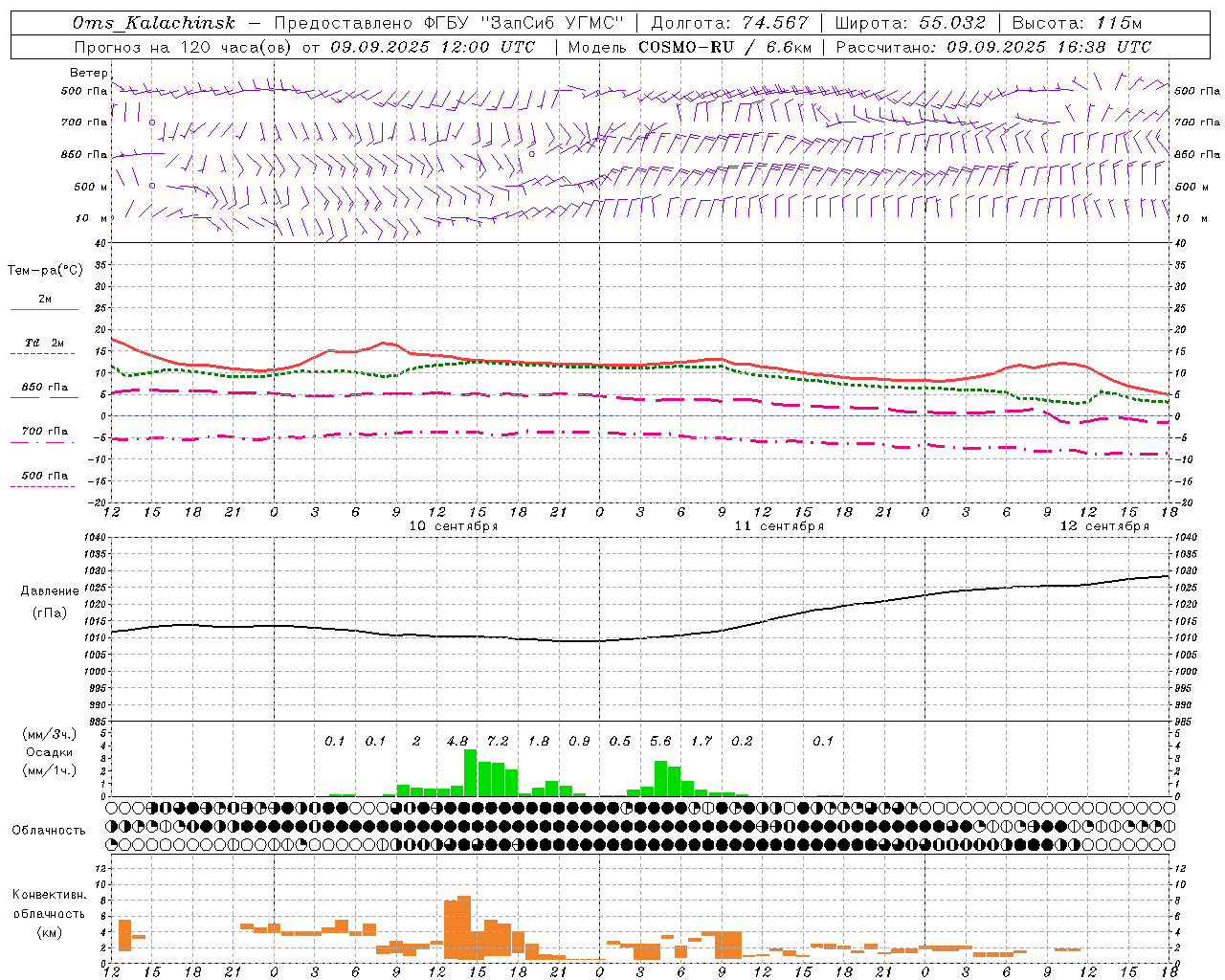Click the "Модель COSMO-RU / 6.6км" text
1225x980 pixels.
point(690,47)
